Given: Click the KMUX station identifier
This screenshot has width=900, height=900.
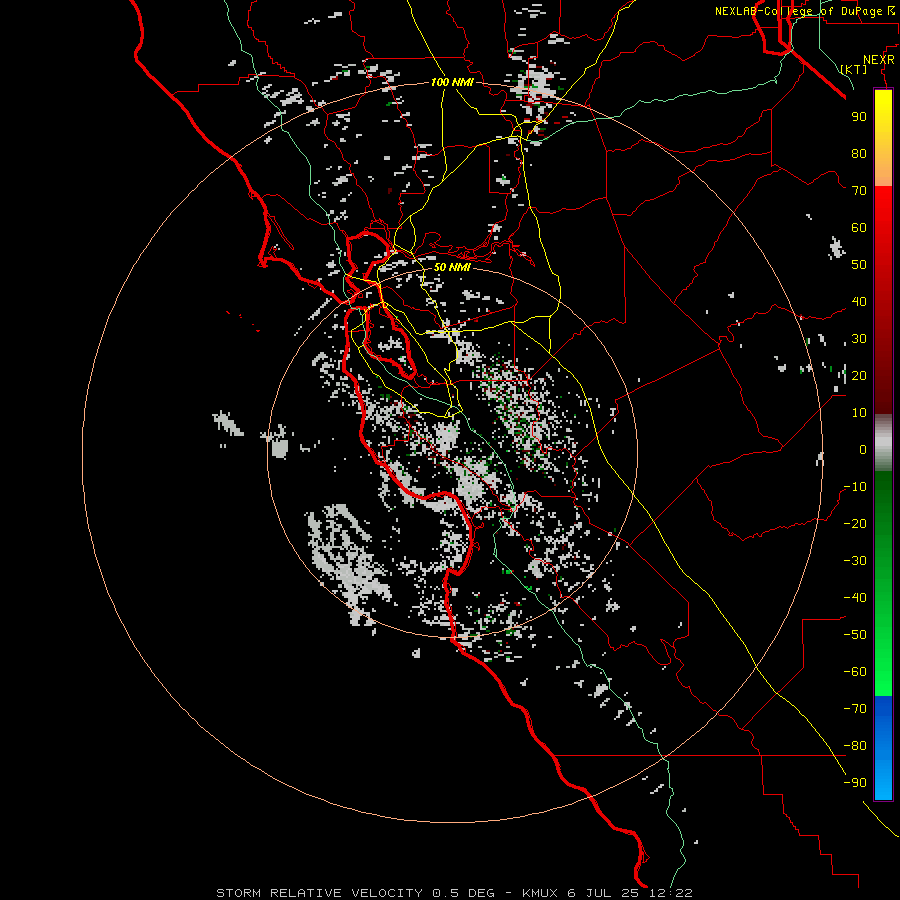Looking at the screenshot, I should [541, 893].
